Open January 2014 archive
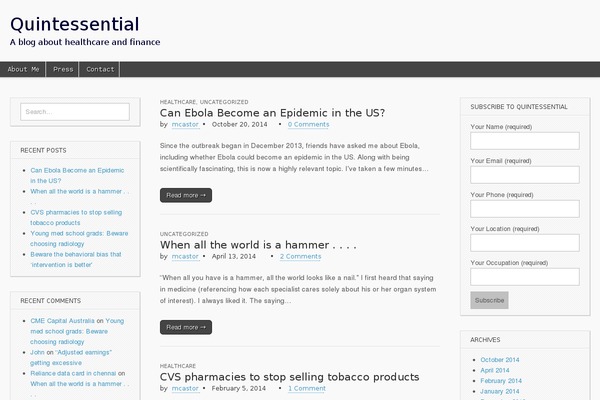Screen dimensions: 600x400 500,391
